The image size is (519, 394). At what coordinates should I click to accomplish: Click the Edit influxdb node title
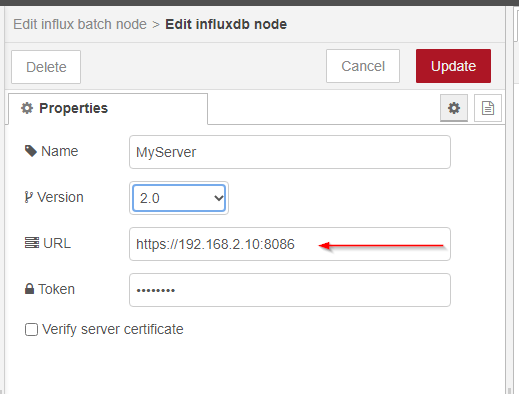[x=226, y=24]
